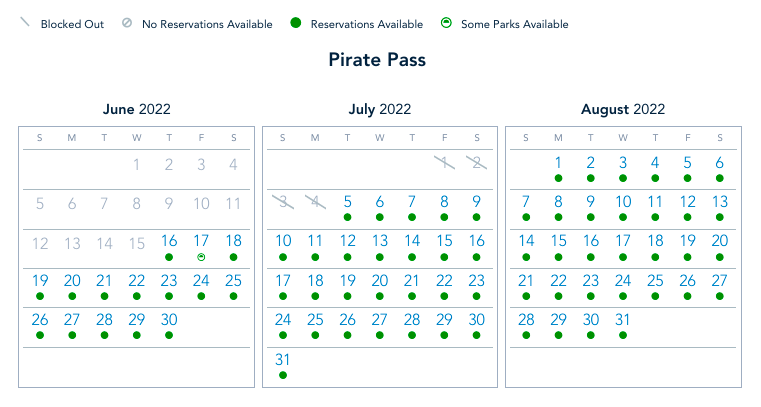Click the June 2022 month heading

pyautogui.click(x=136, y=110)
